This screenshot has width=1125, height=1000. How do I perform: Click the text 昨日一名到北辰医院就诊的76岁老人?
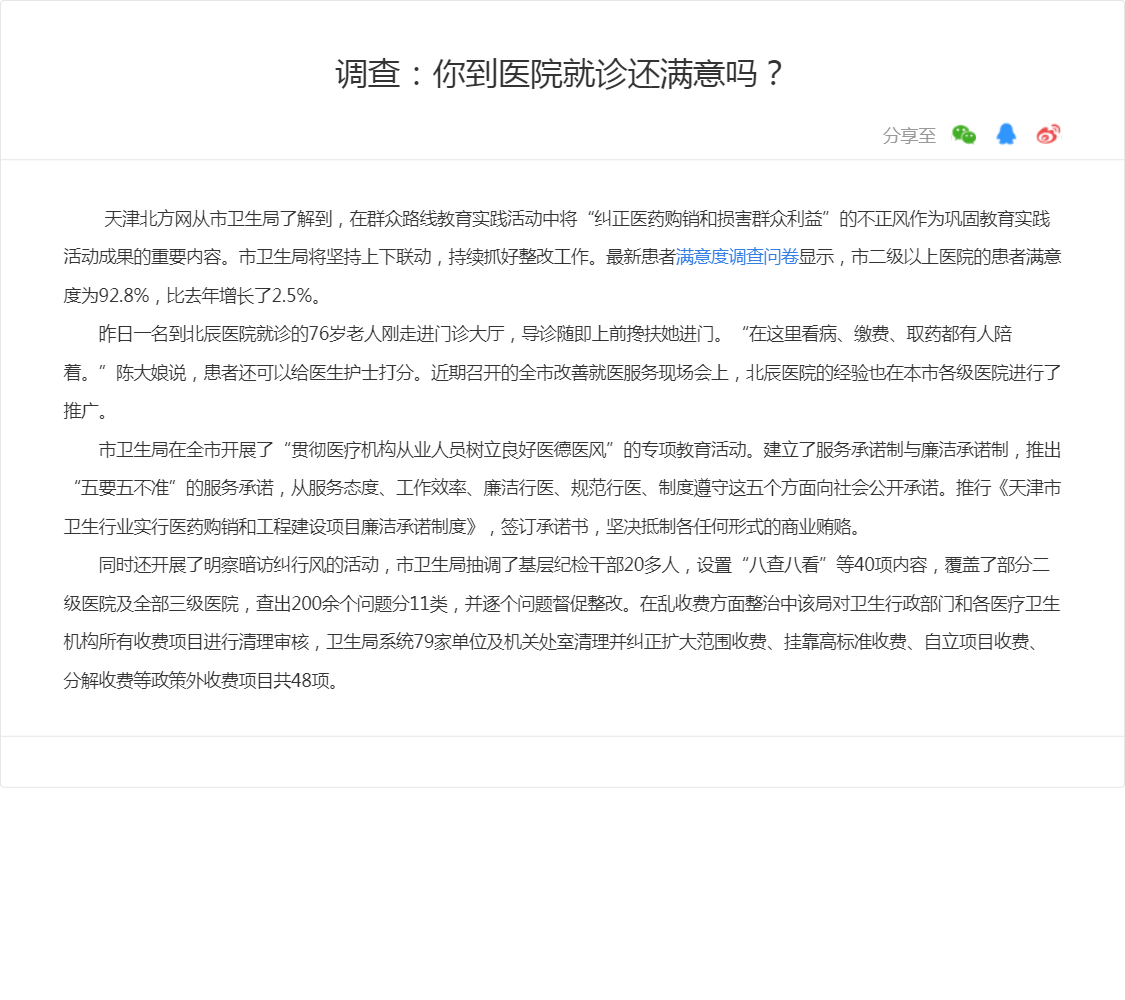pos(241,334)
